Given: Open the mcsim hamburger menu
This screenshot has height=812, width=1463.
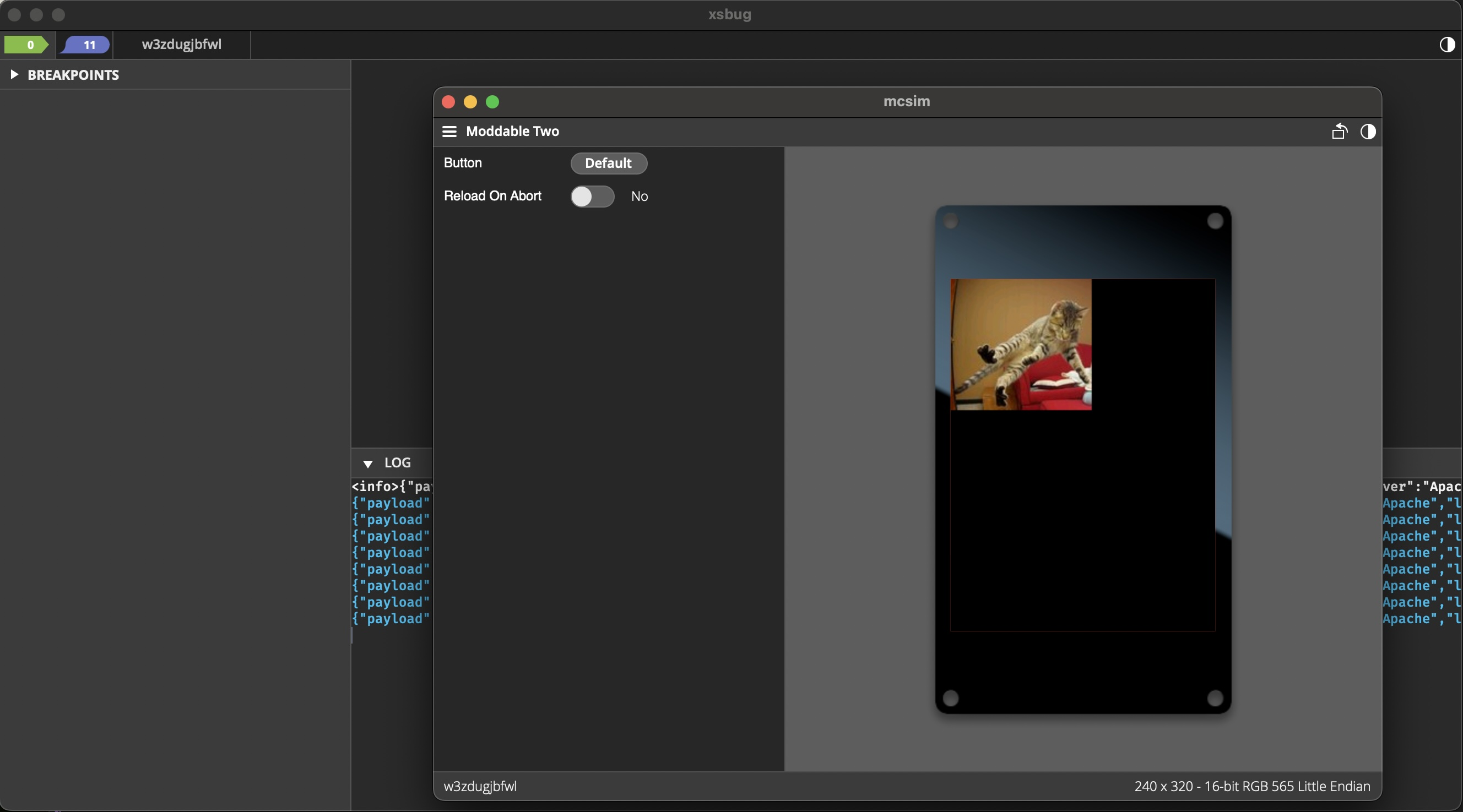Looking at the screenshot, I should click(449, 132).
